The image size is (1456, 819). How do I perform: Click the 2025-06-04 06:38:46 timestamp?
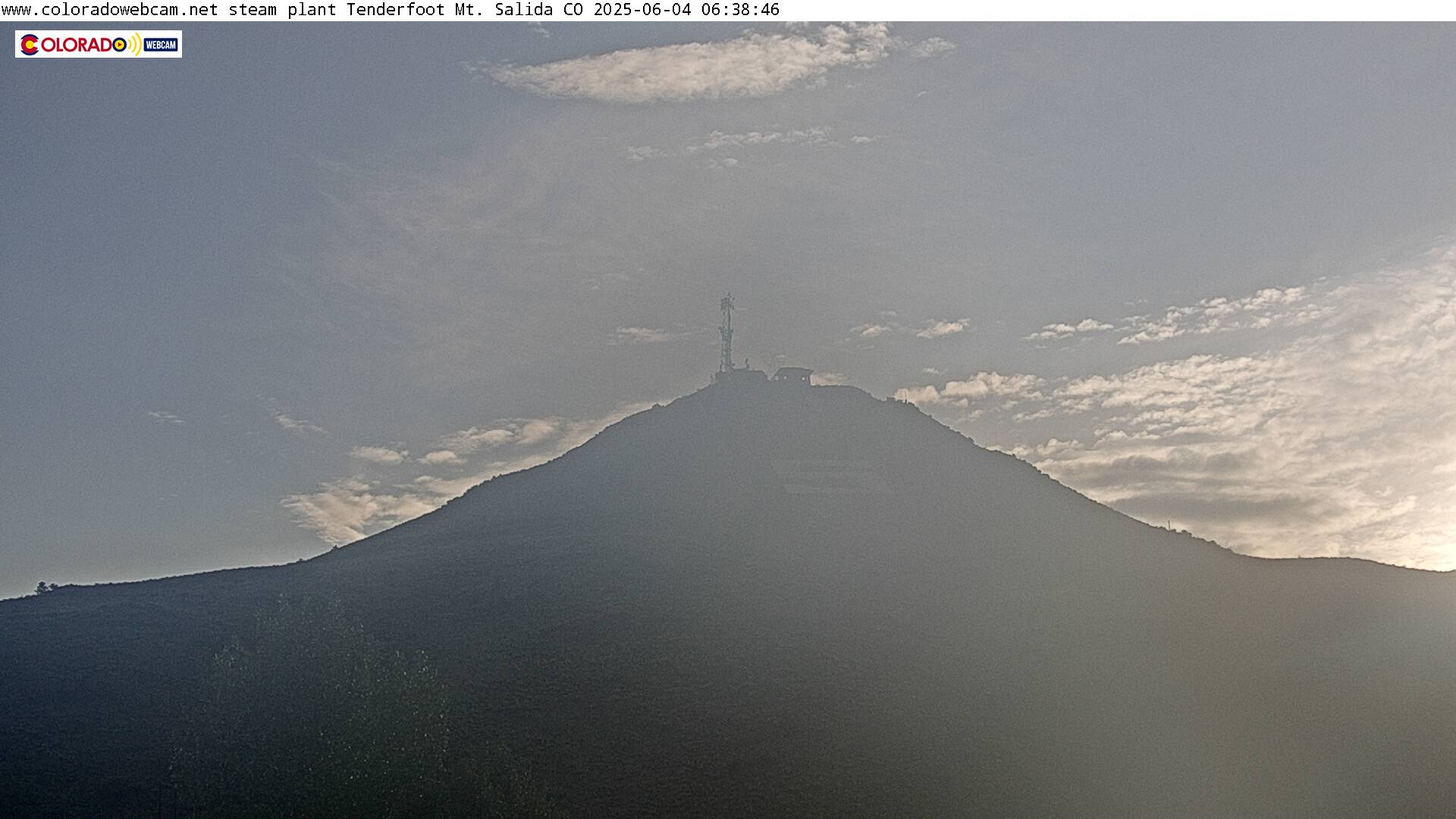tap(686, 10)
